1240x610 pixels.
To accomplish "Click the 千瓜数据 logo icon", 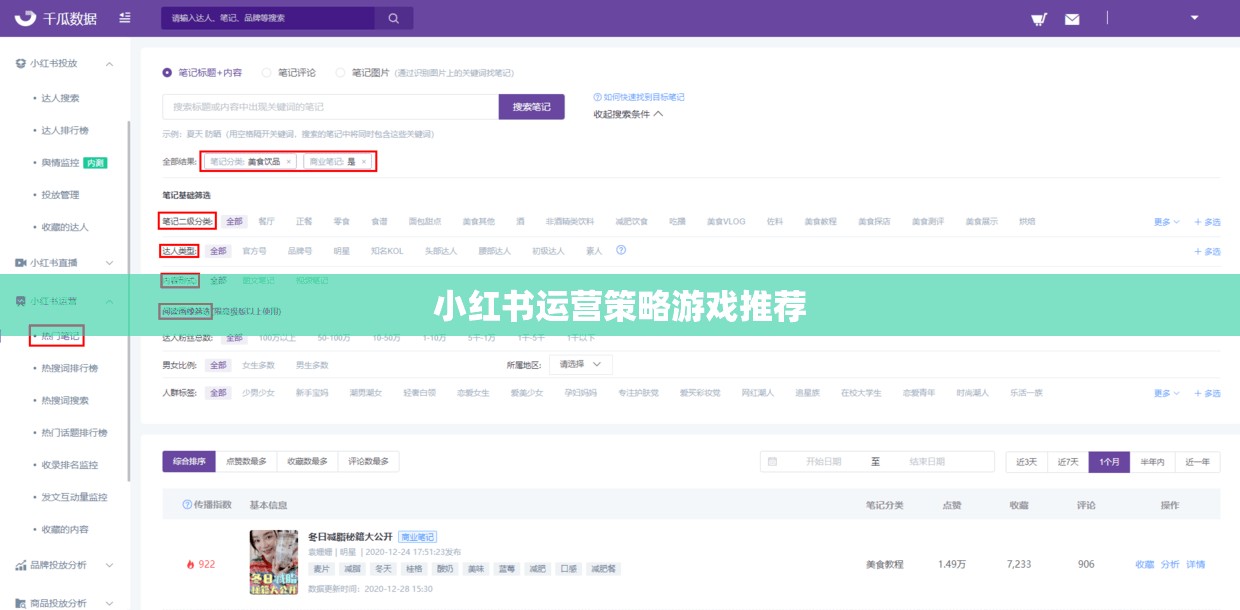I will pos(25,18).
